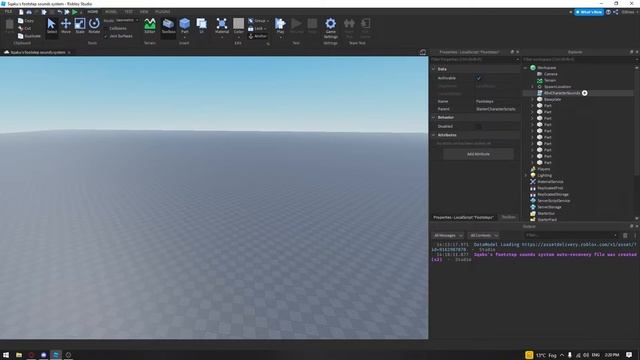Screen dimensions: 640x360
Task: Collapse the Attributes section
Action: (433, 135)
